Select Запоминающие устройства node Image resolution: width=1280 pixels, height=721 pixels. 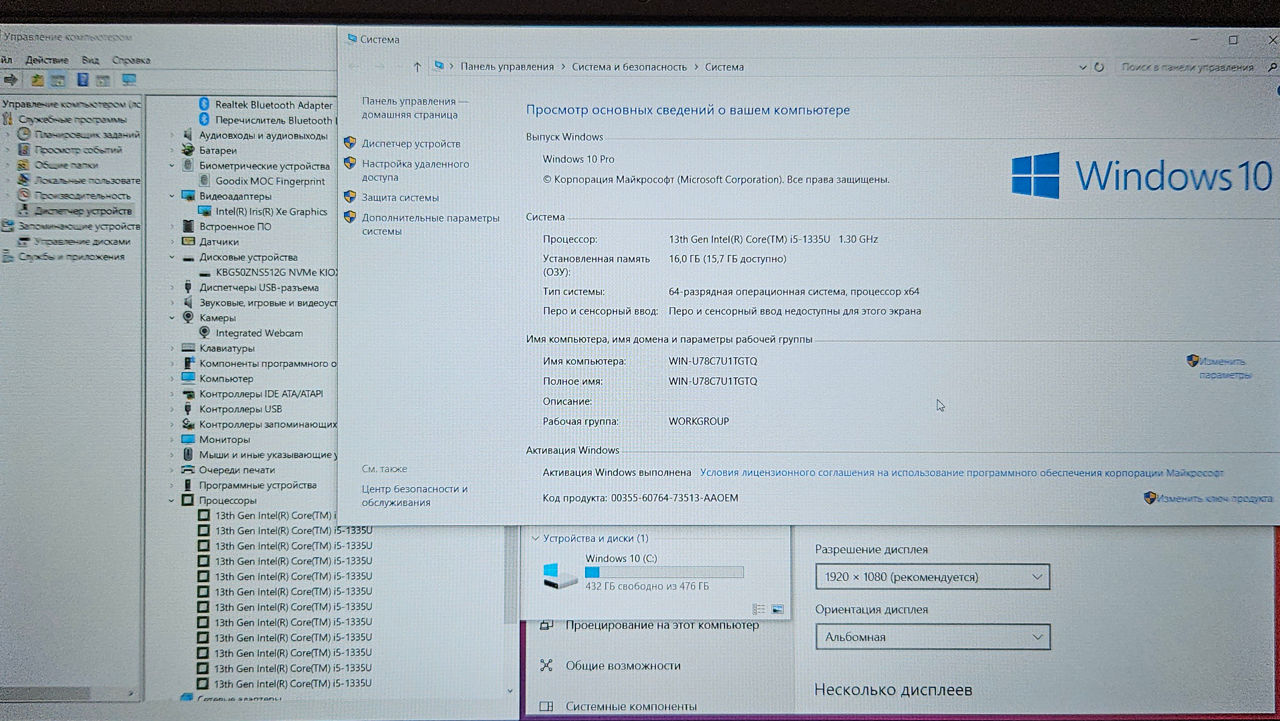coord(79,226)
